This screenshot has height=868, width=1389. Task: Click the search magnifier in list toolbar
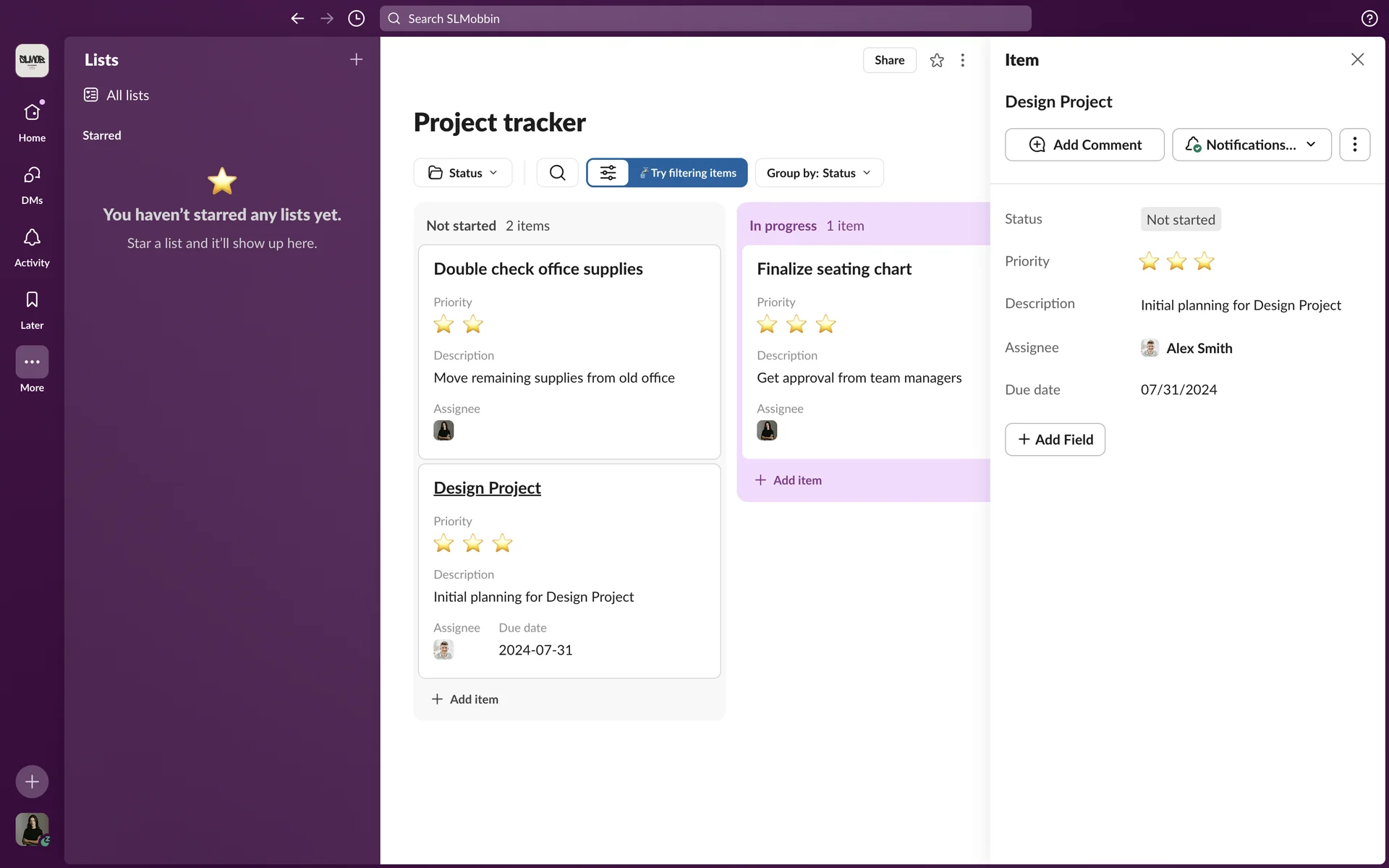click(557, 173)
